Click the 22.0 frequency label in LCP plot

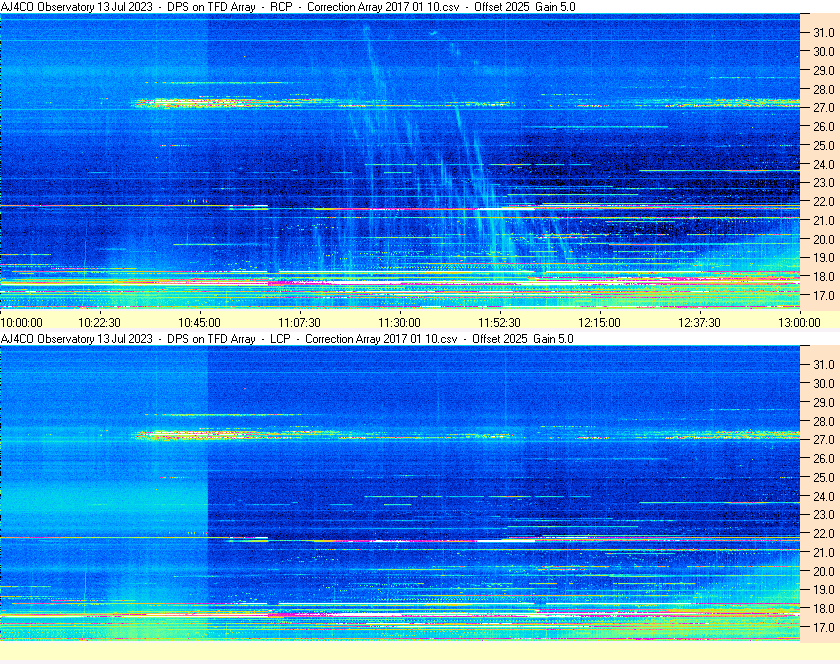[x=824, y=533]
